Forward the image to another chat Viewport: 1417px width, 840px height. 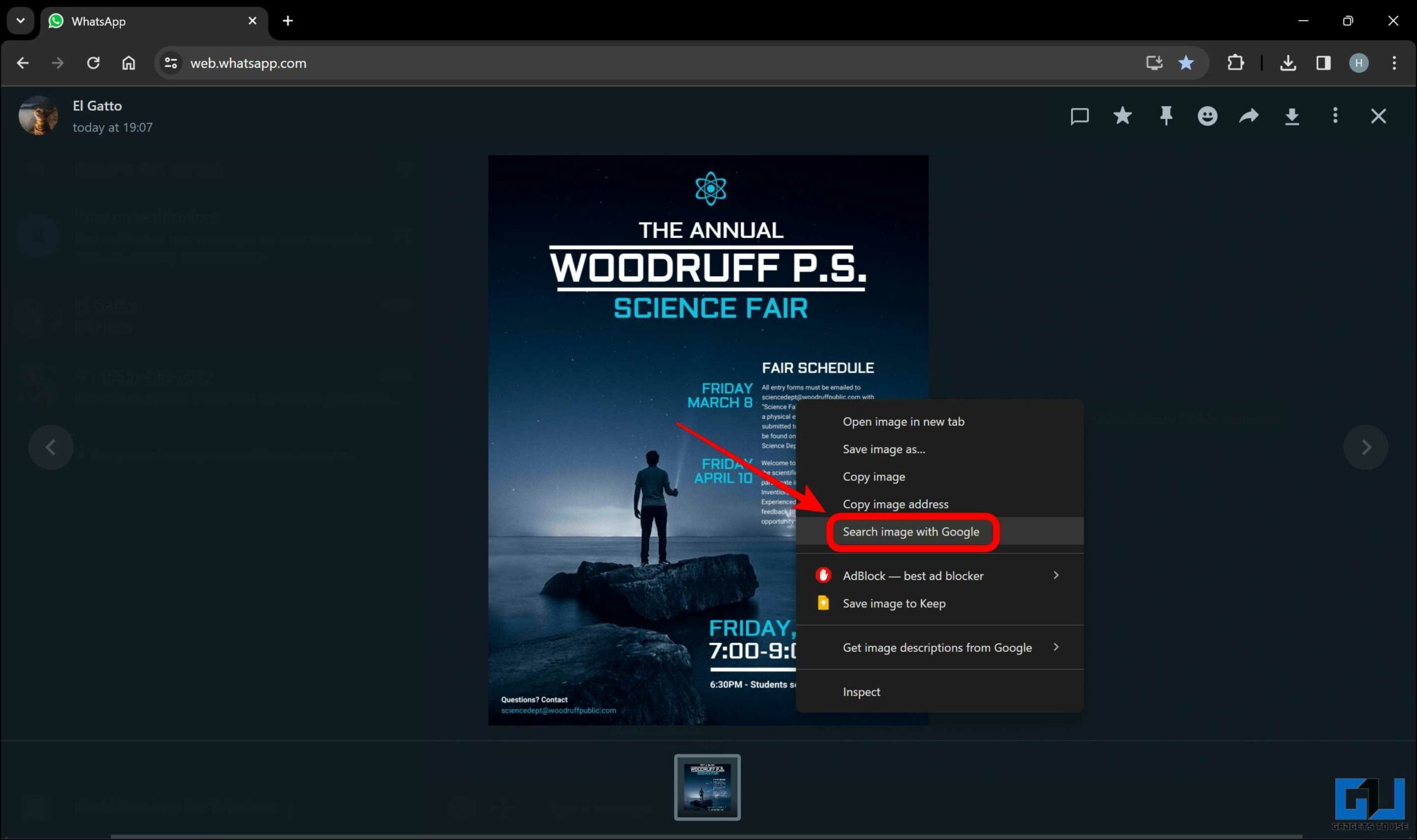coord(1248,116)
